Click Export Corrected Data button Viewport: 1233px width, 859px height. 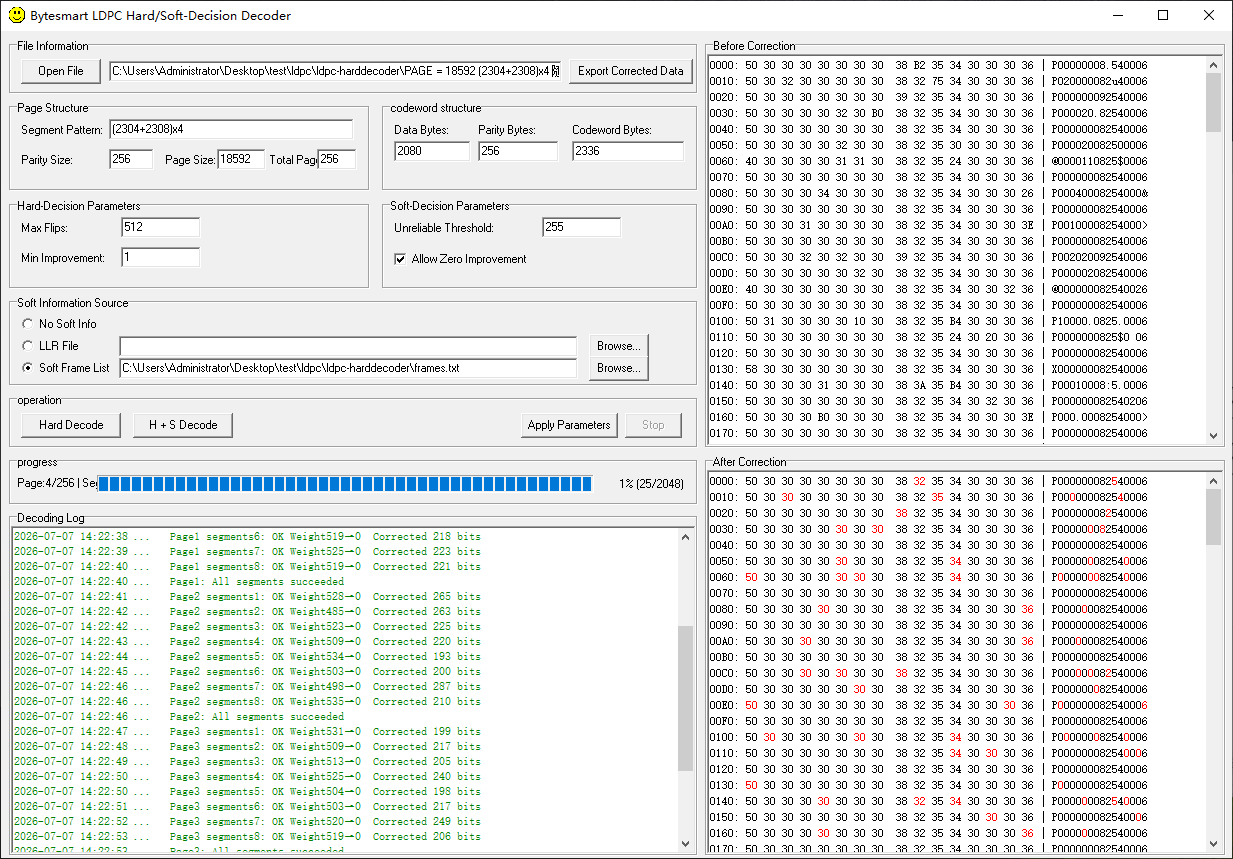[631, 71]
